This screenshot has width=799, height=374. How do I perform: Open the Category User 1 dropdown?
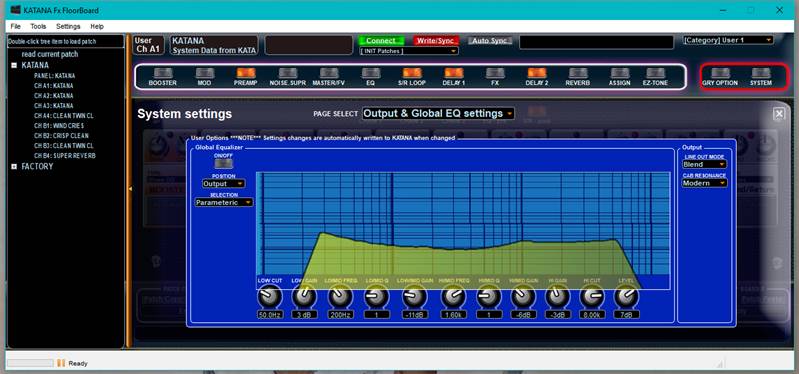tap(728, 40)
